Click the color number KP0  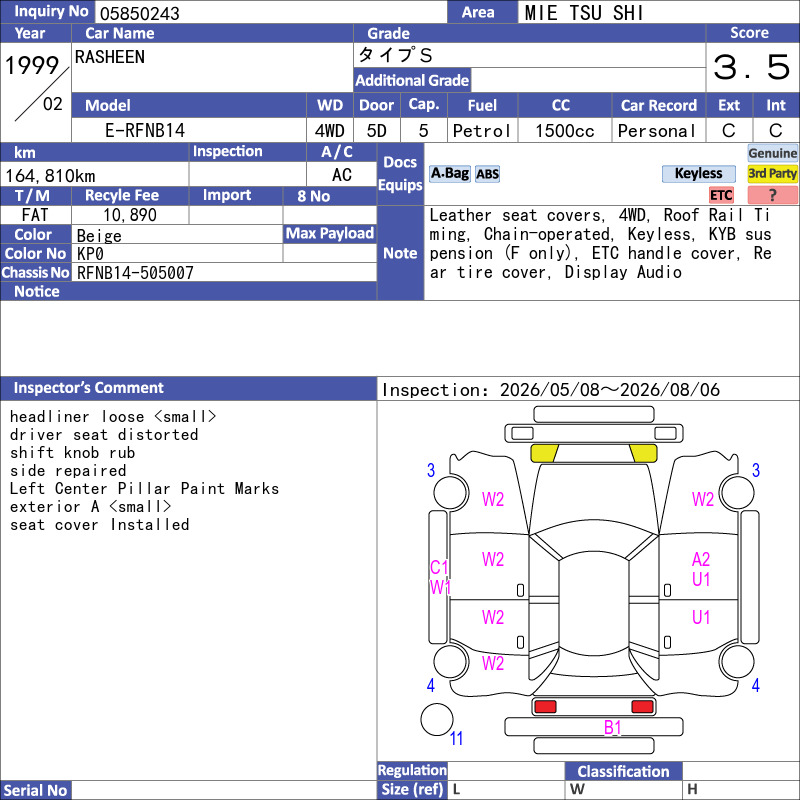[90, 254]
